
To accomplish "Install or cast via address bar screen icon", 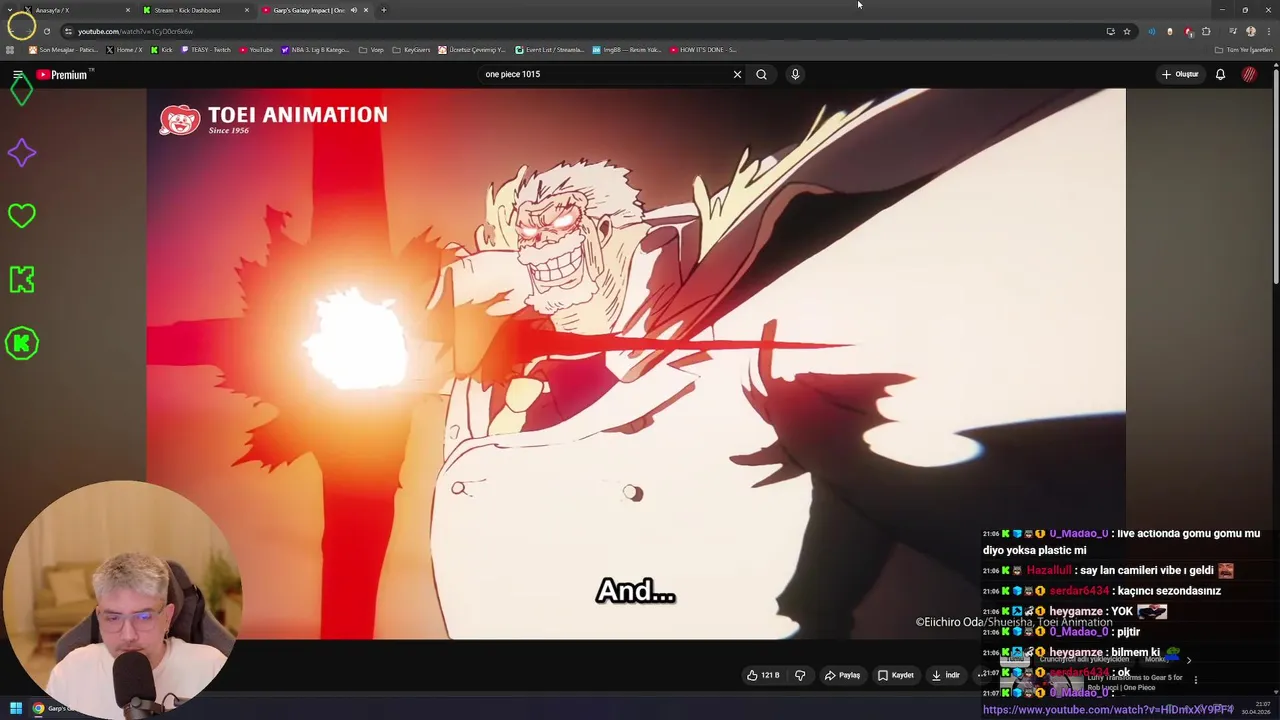I will pos(1110,31).
